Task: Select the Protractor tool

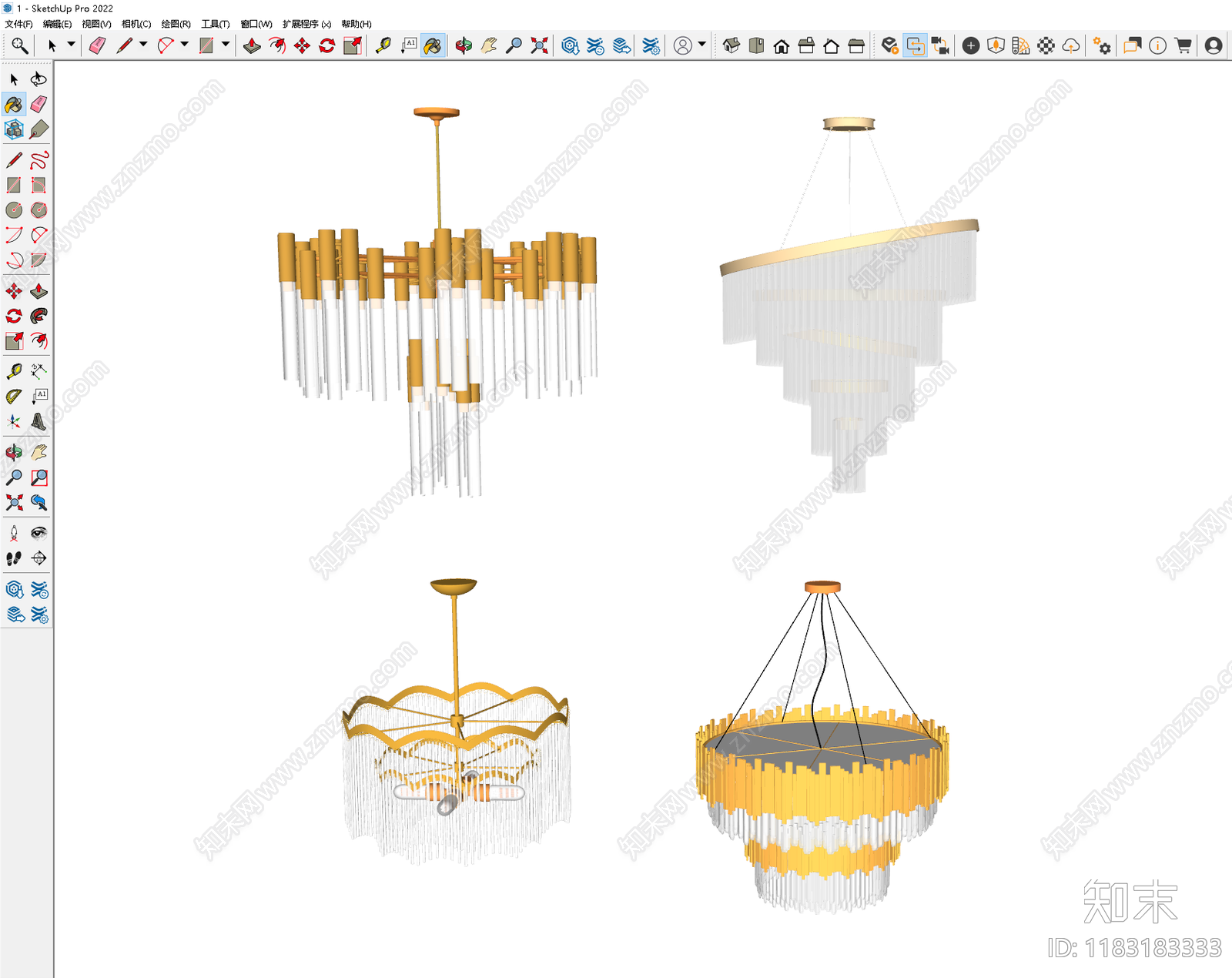Action: click(x=14, y=397)
